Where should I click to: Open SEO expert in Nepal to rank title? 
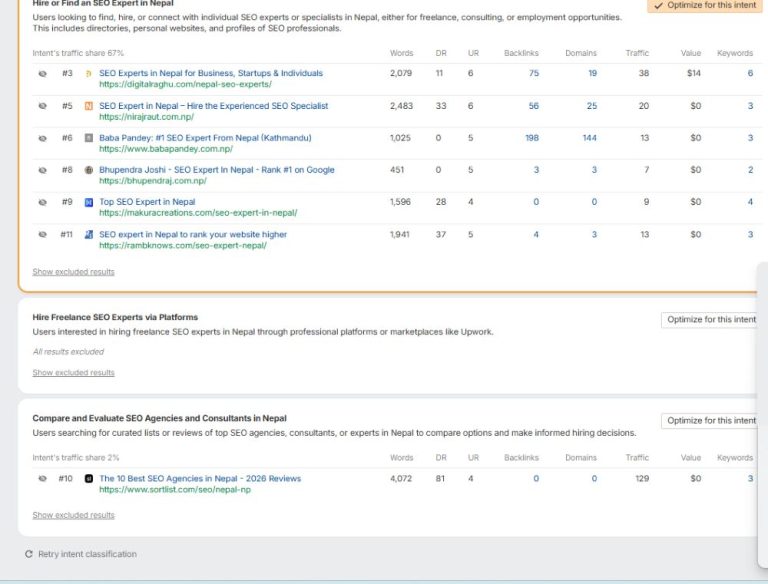tap(193, 234)
